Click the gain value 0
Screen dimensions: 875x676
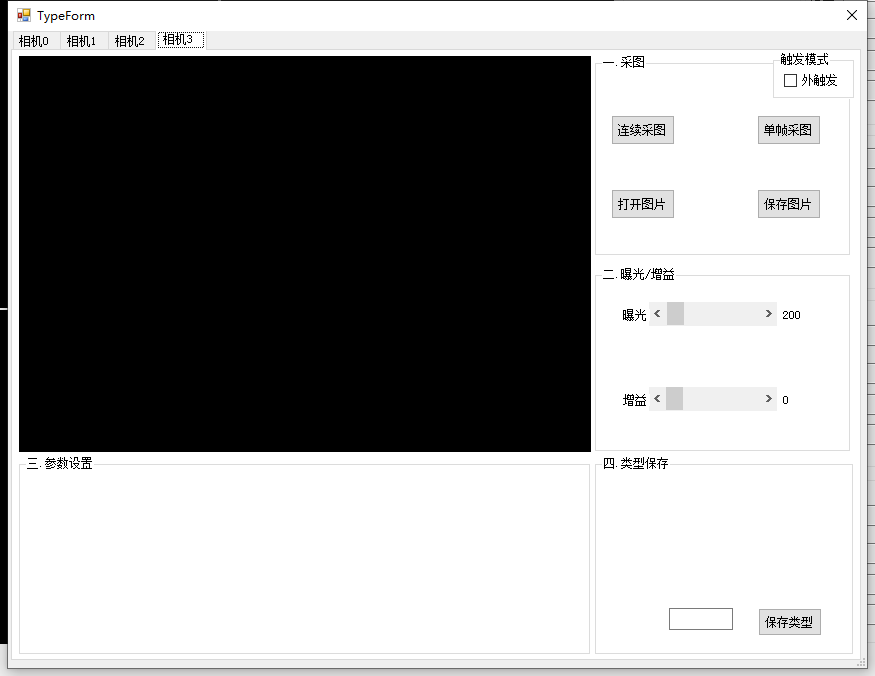coord(785,400)
